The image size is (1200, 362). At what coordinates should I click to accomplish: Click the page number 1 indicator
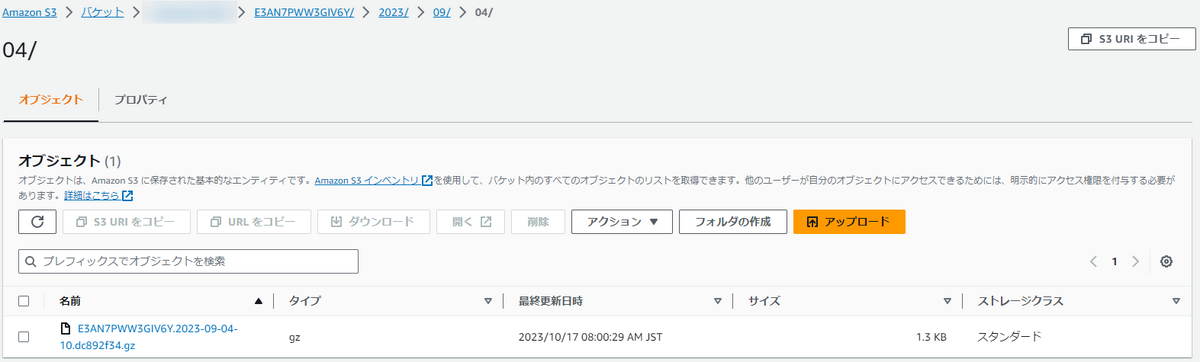point(1115,262)
